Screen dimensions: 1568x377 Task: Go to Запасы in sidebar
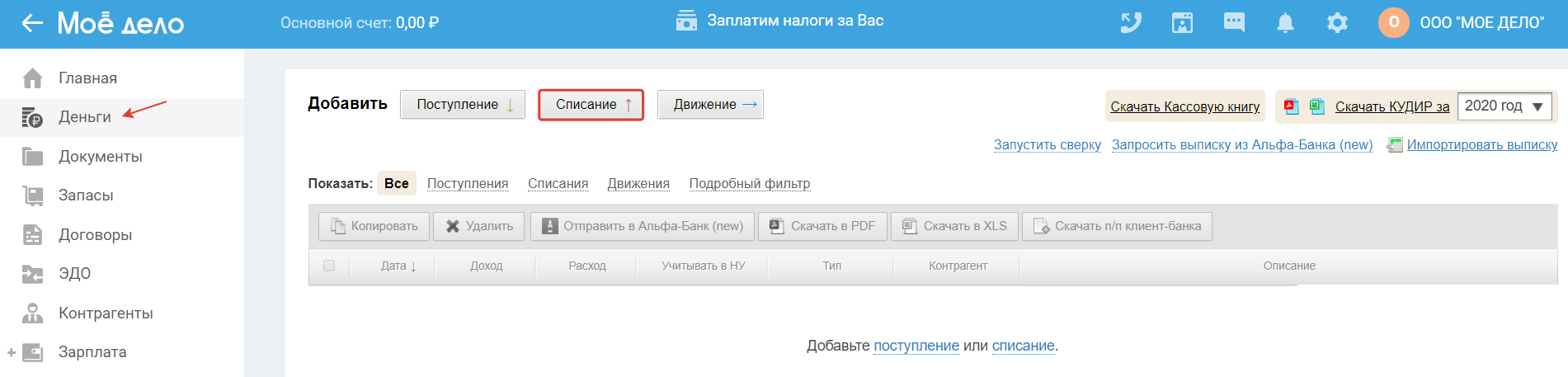pos(86,196)
